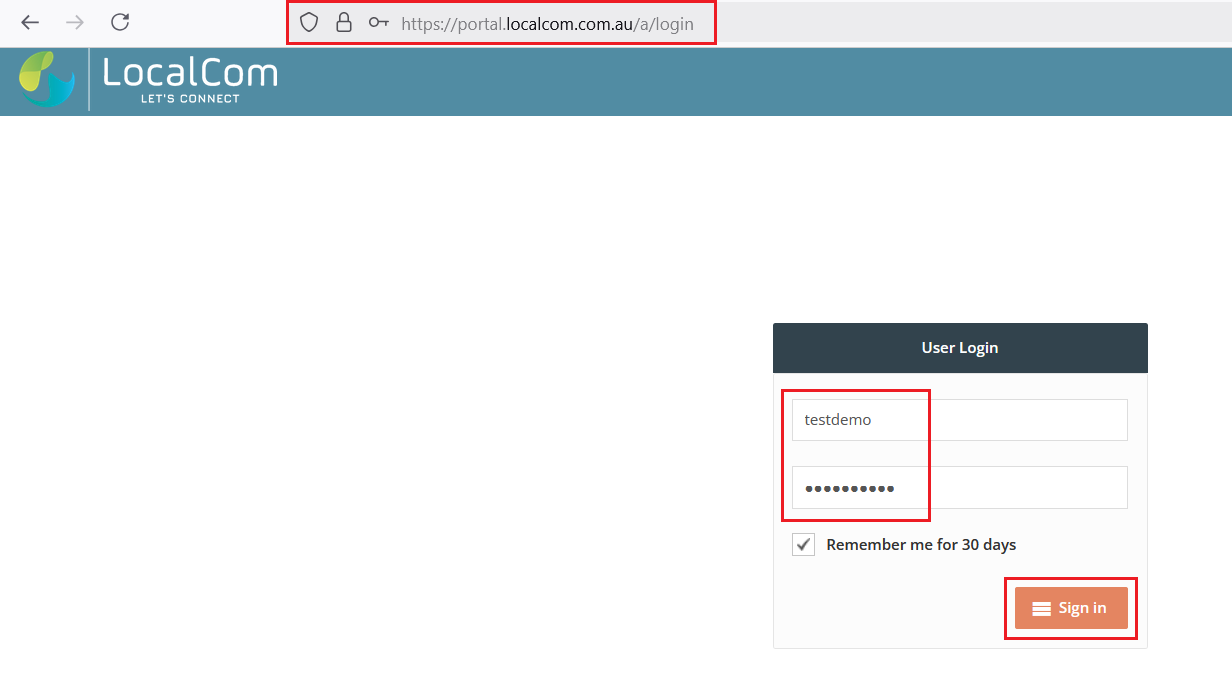Click the LocalCom green-blue logo emblem
Image resolution: width=1232 pixels, height=689 pixels.
point(47,79)
